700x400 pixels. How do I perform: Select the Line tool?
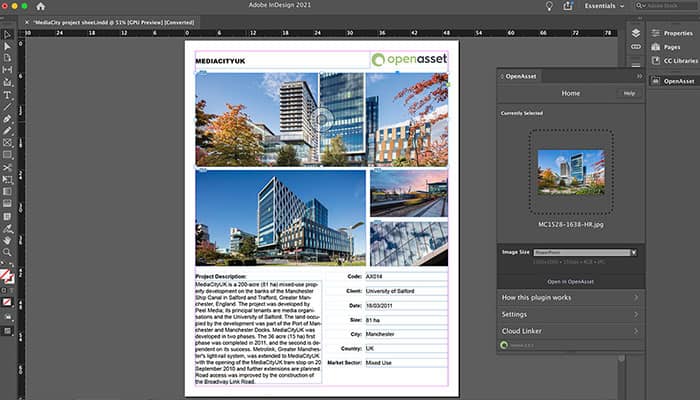[7, 107]
